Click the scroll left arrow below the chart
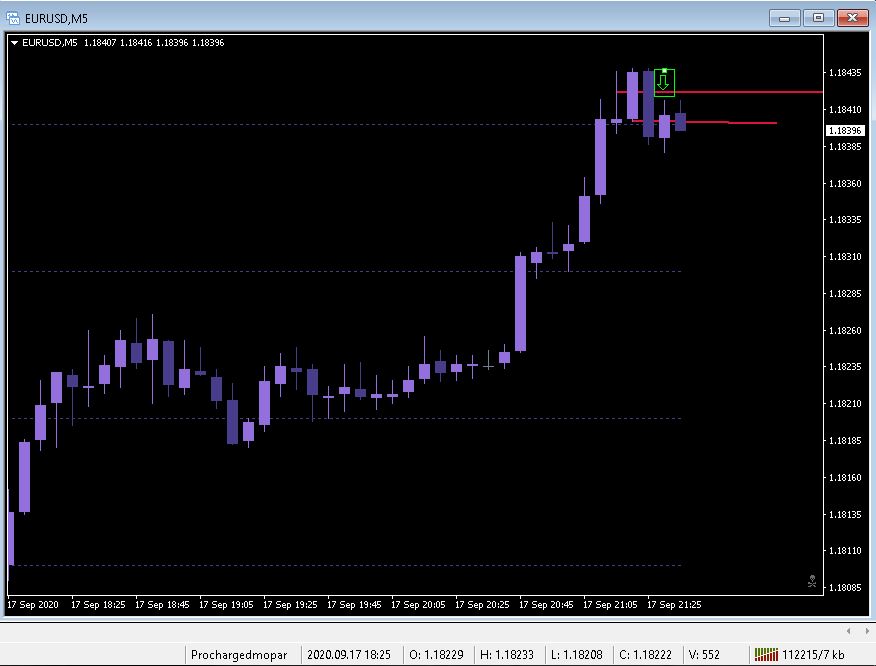876x666 pixels. [849, 631]
